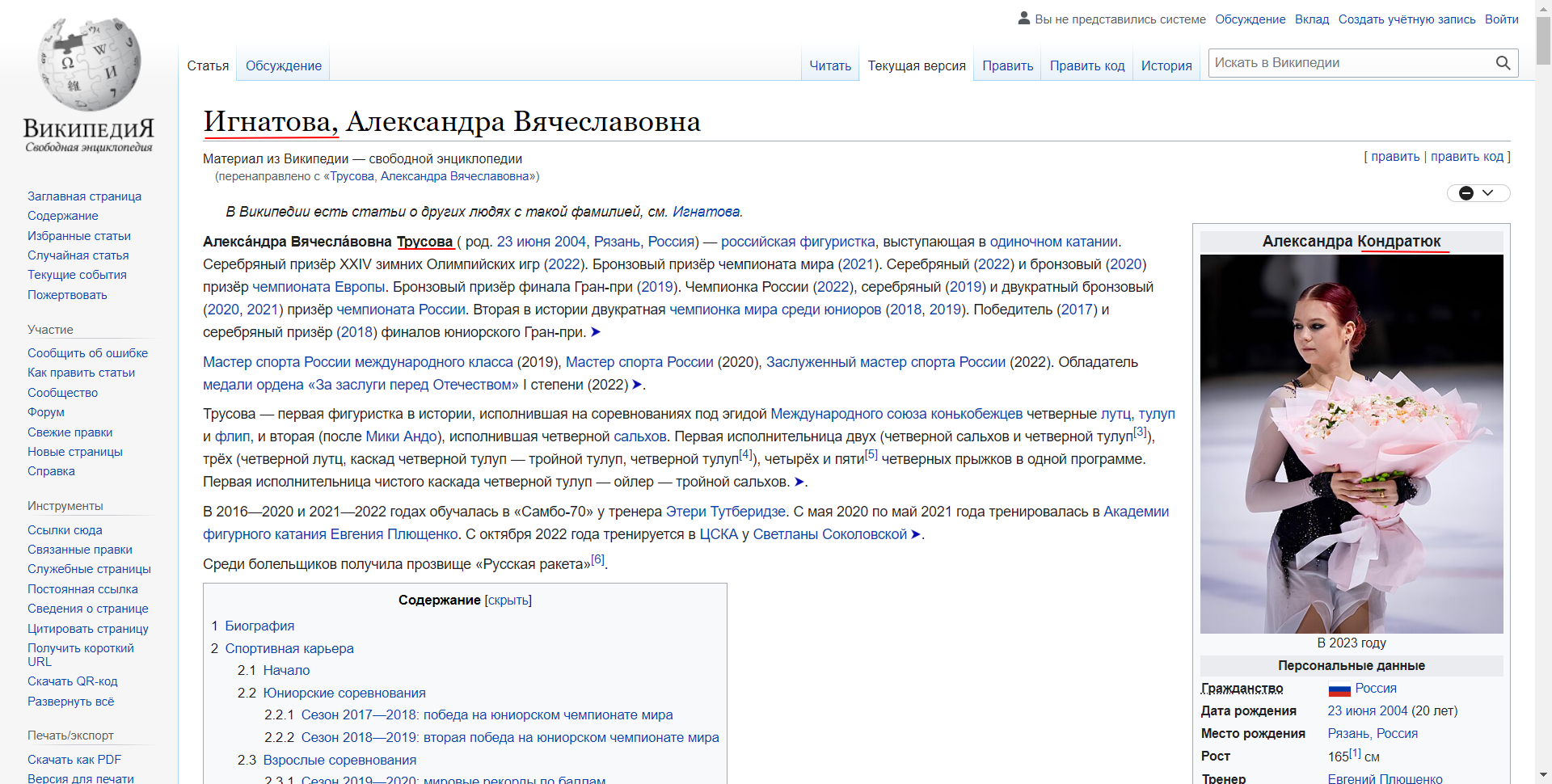Open 'Править код' tab
This screenshot has width=1552, height=784.
click(x=1086, y=65)
